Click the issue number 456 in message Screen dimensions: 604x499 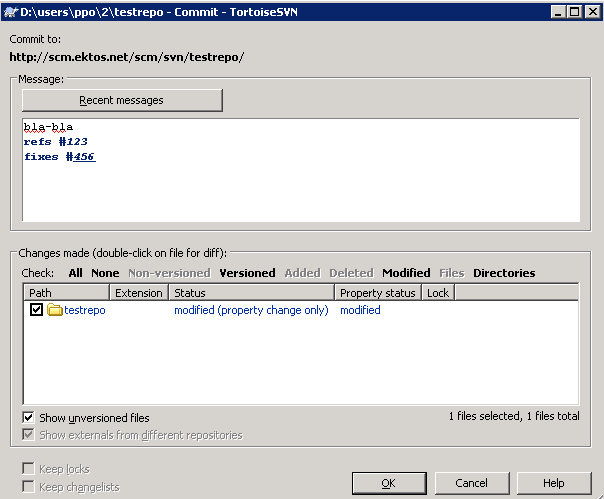click(x=84, y=157)
